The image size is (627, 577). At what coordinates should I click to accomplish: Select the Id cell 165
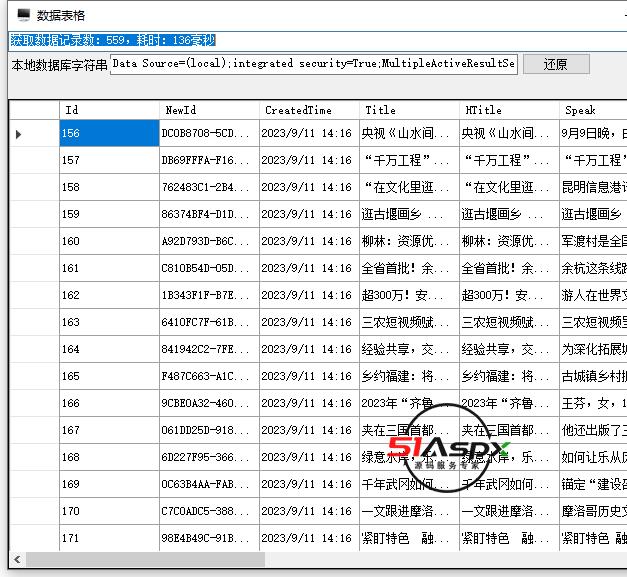[109, 376]
